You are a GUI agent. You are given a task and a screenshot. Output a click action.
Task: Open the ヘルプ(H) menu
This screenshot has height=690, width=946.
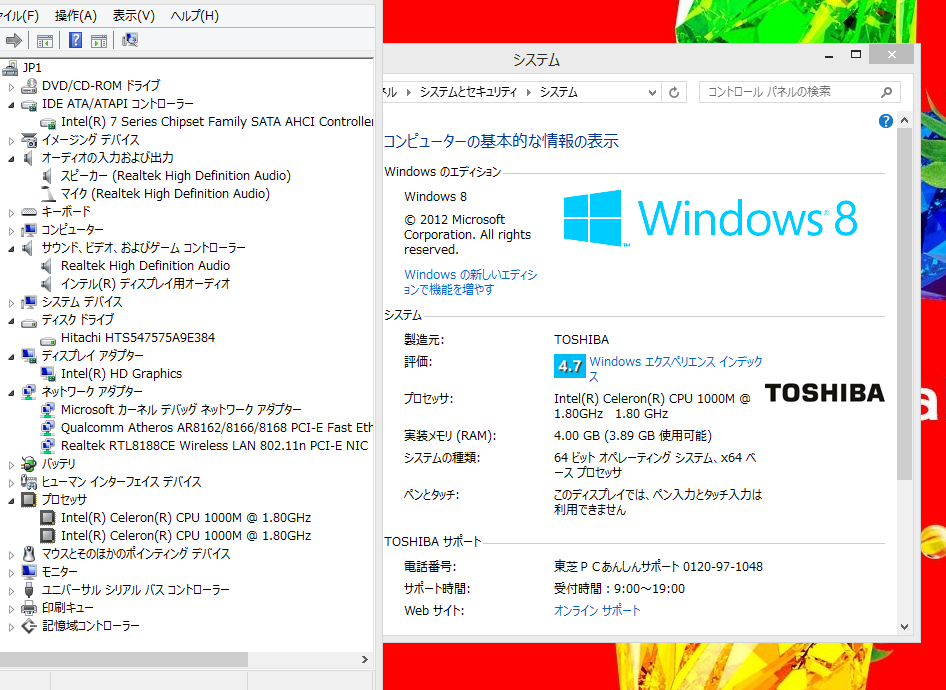194,16
